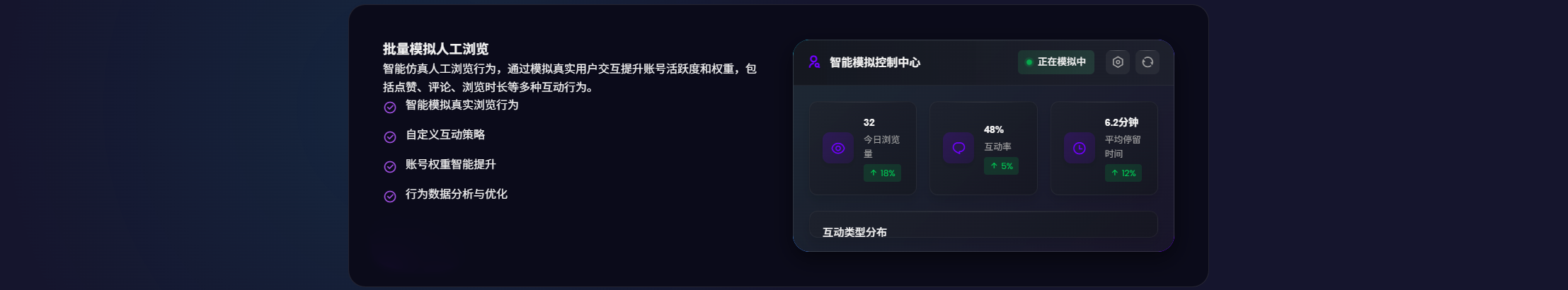The image size is (1568, 290).
Task: Click the 互动类型分布 section header
Action: tap(854, 232)
